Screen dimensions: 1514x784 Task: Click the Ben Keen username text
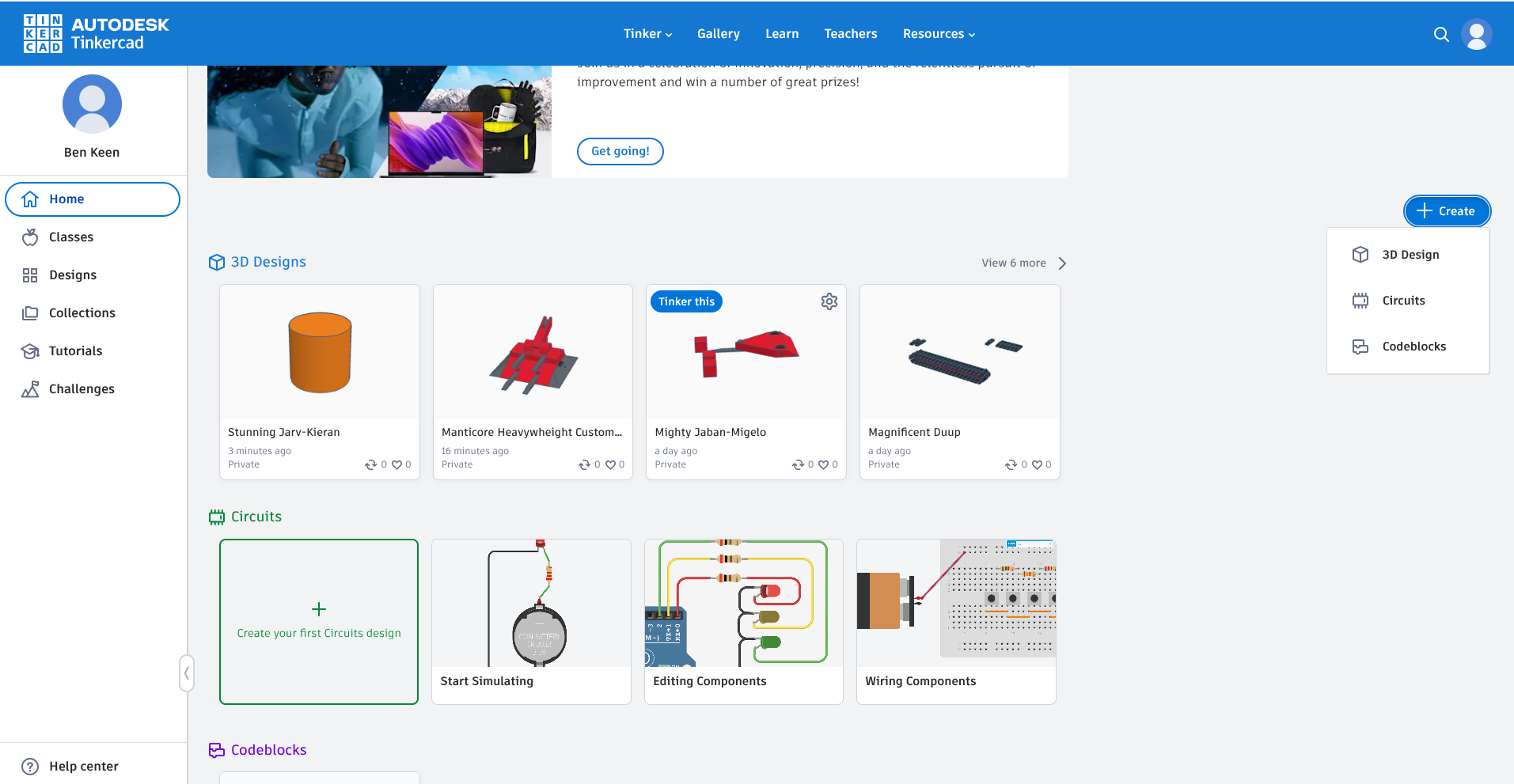point(92,153)
